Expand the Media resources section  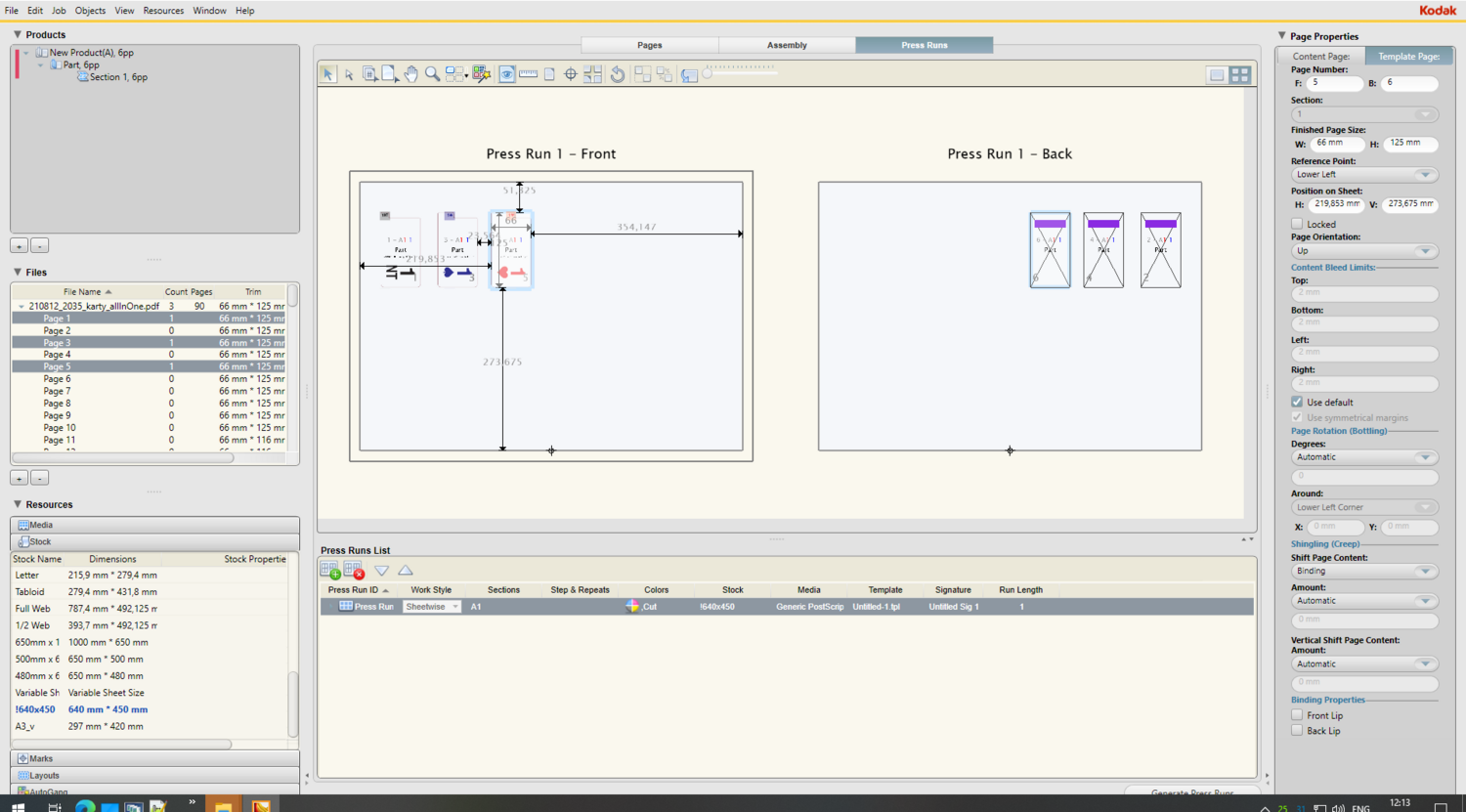pyautogui.click(x=154, y=525)
